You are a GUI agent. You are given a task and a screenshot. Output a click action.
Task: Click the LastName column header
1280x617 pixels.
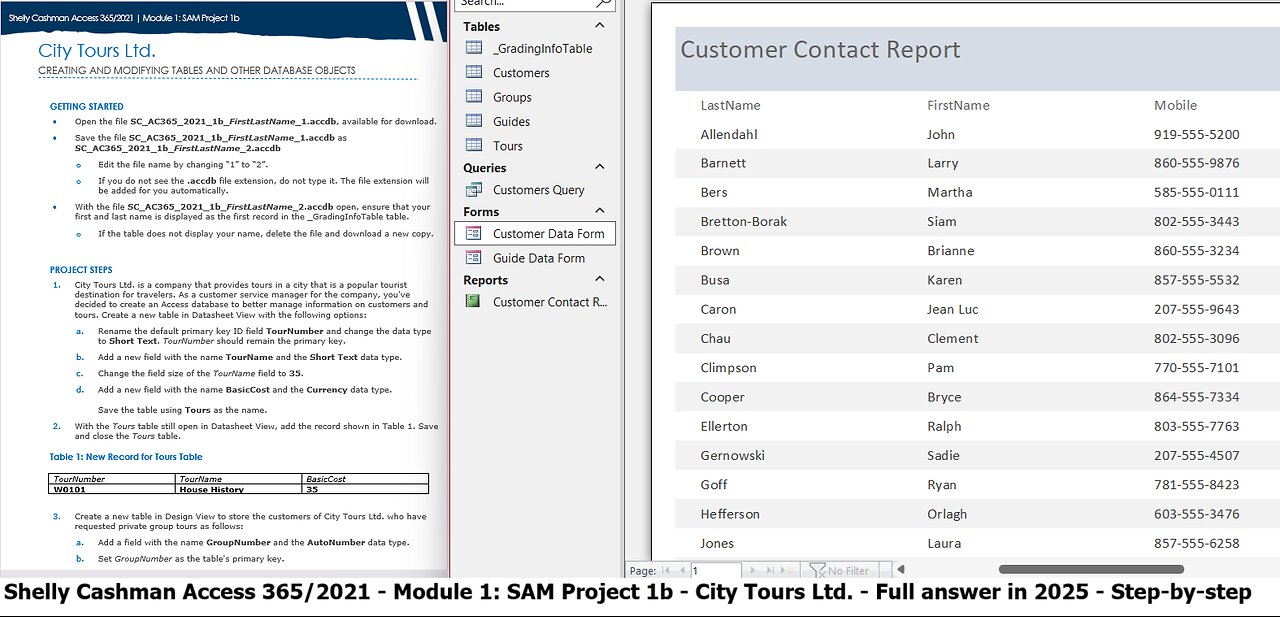(730, 105)
